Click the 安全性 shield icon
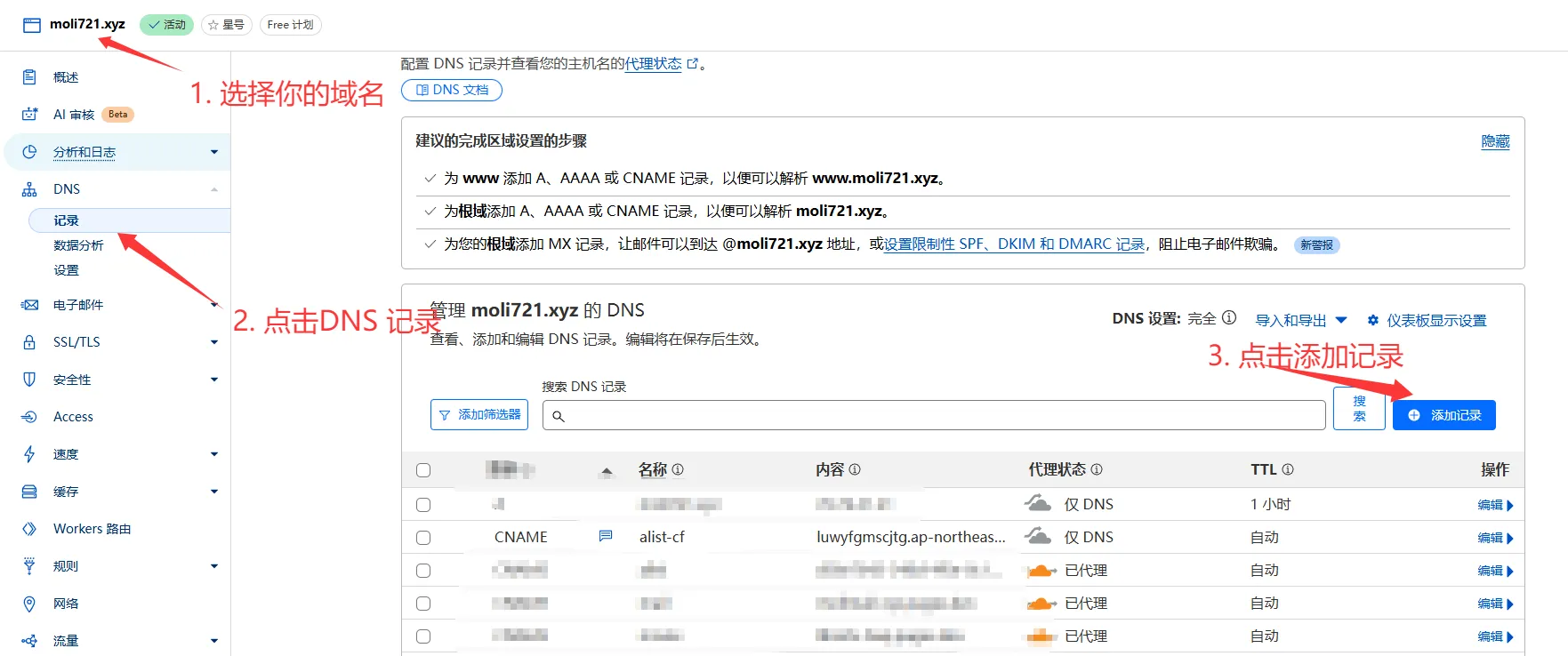The width and height of the screenshot is (1568, 656). tap(29, 380)
